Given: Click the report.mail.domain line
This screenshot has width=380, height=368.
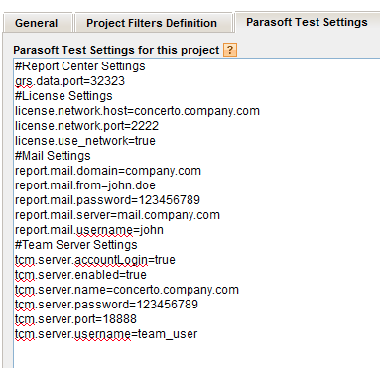Looking at the screenshot, I should pyautogui.click(x=108, y=171).
